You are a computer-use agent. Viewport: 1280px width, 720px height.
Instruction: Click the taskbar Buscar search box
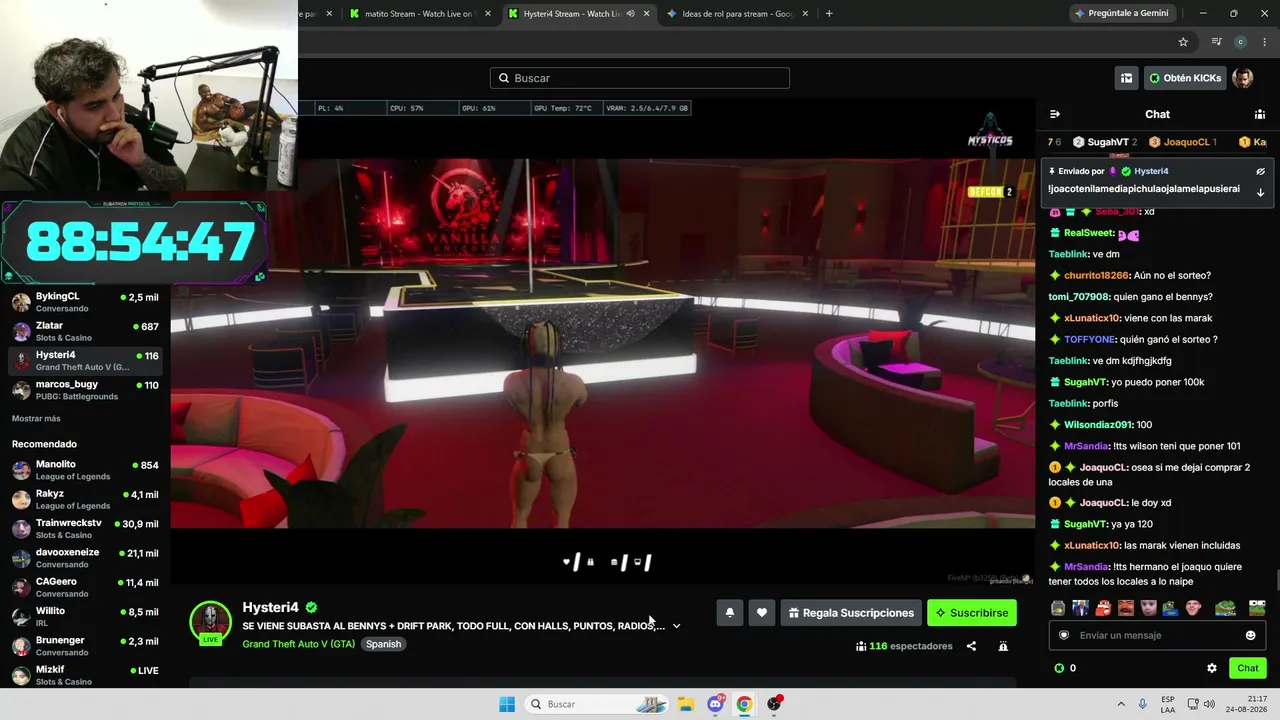click(596, 704)
